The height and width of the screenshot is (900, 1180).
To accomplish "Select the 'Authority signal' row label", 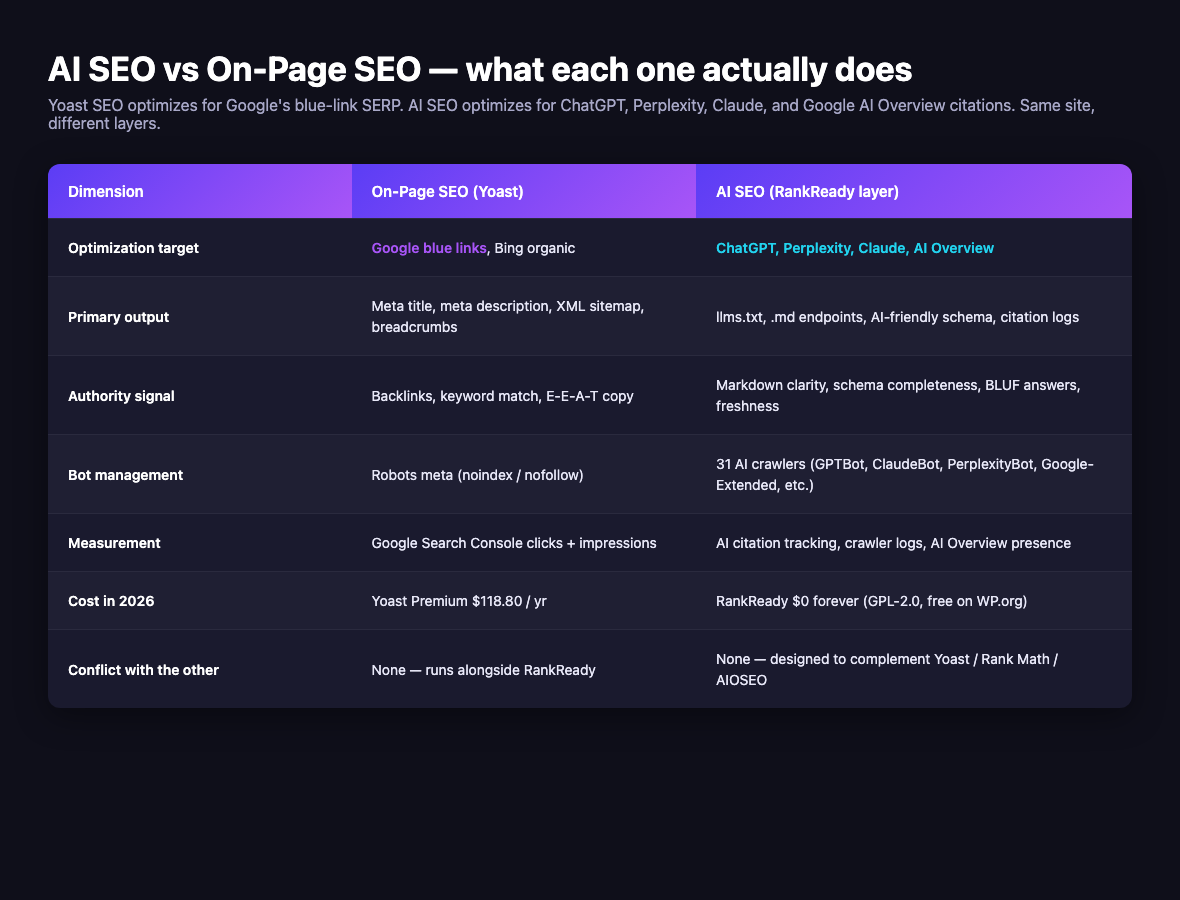I will tap(121, 396).
